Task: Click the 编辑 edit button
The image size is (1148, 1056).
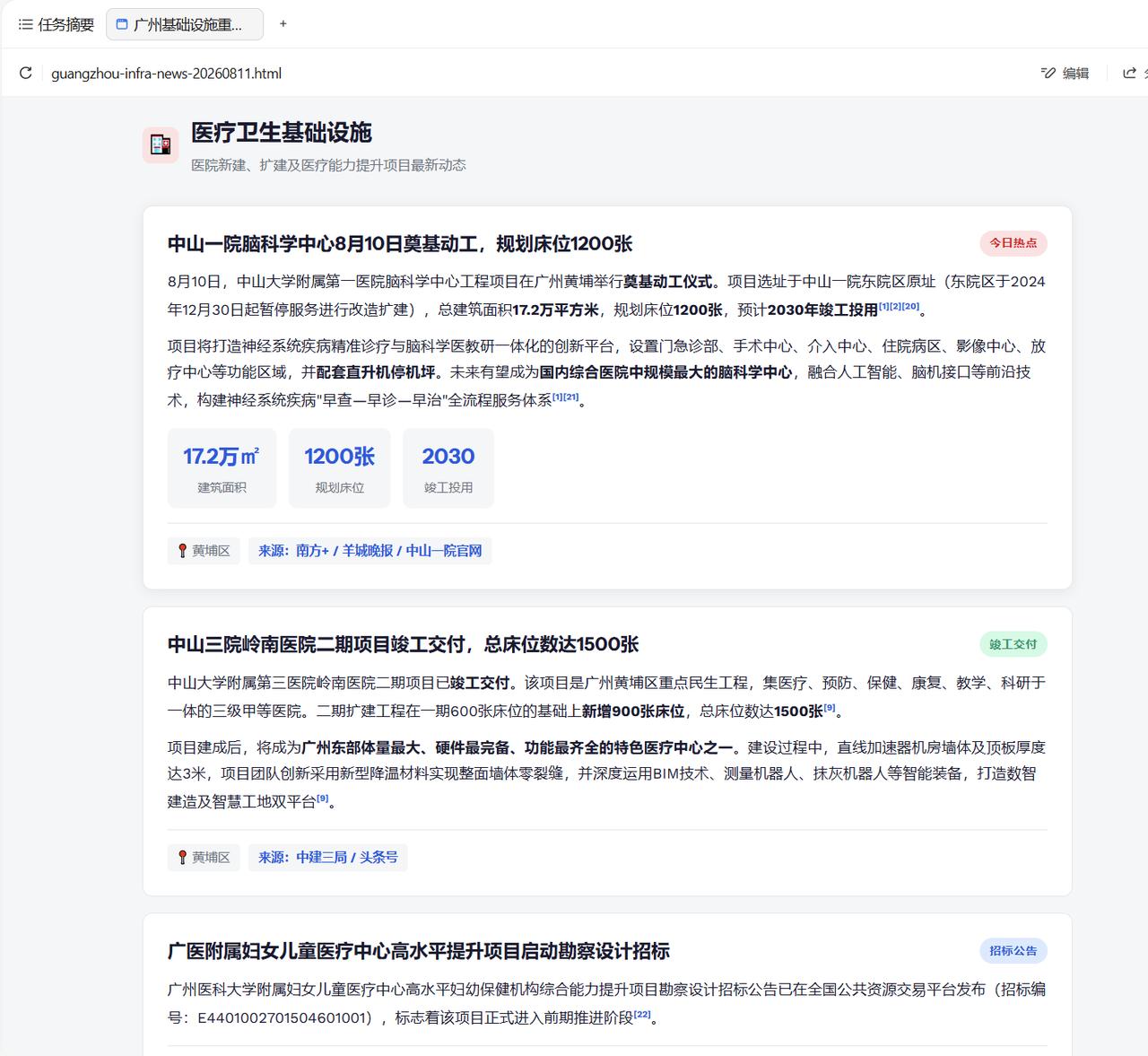Action: click(1065, 73)
